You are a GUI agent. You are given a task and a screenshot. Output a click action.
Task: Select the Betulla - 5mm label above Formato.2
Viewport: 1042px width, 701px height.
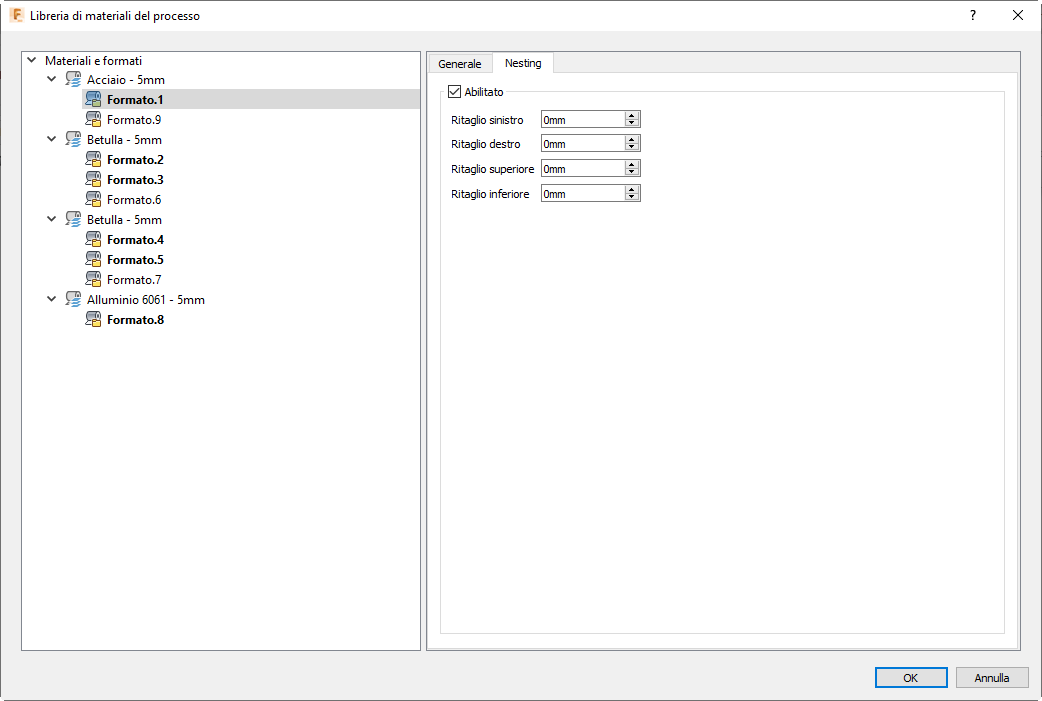124,140
